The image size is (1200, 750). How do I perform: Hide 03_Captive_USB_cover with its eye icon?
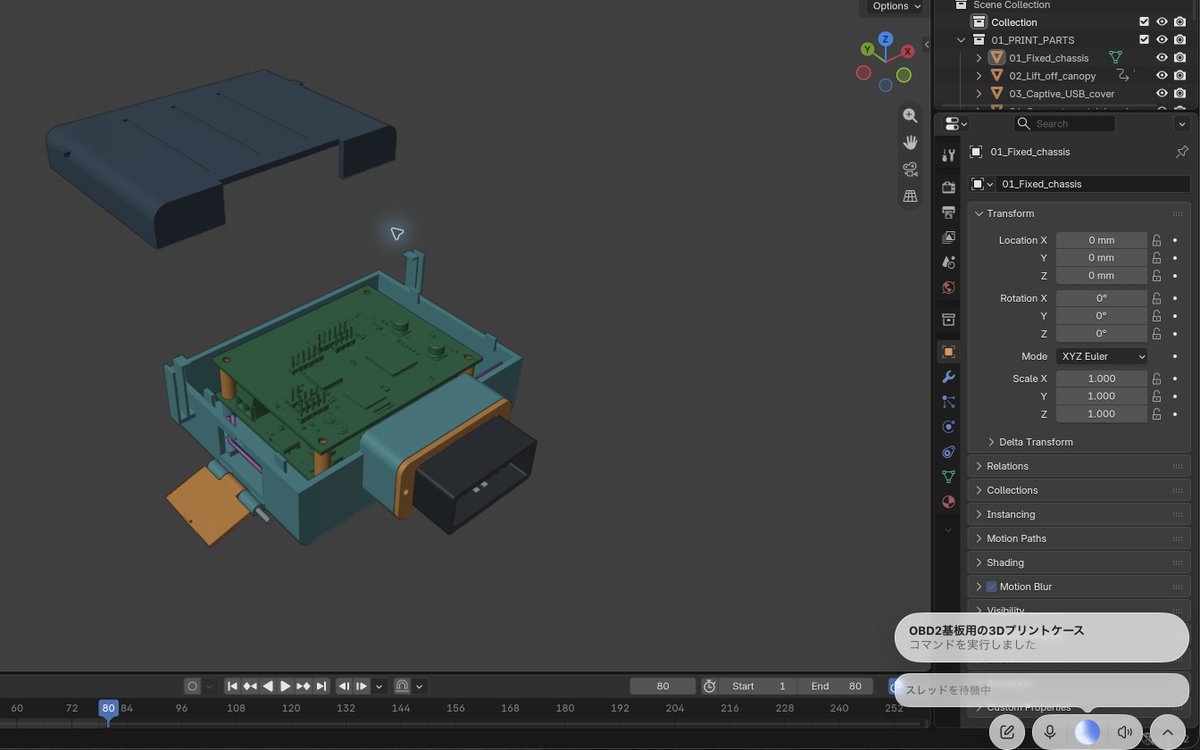coord(1162,94)
